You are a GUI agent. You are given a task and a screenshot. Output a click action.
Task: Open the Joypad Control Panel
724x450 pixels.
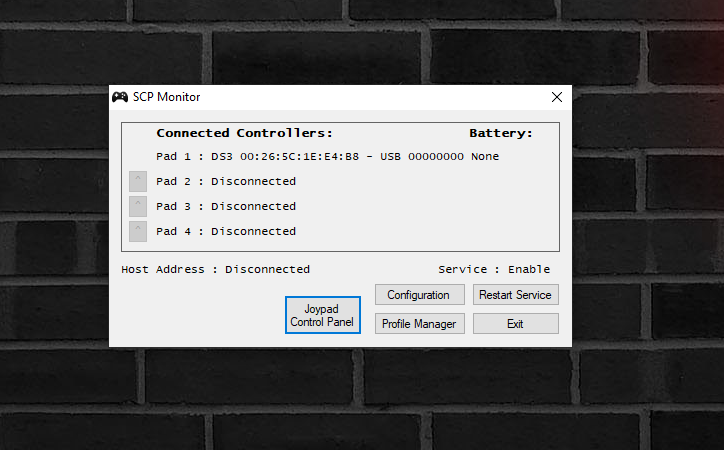click(322, 315)
